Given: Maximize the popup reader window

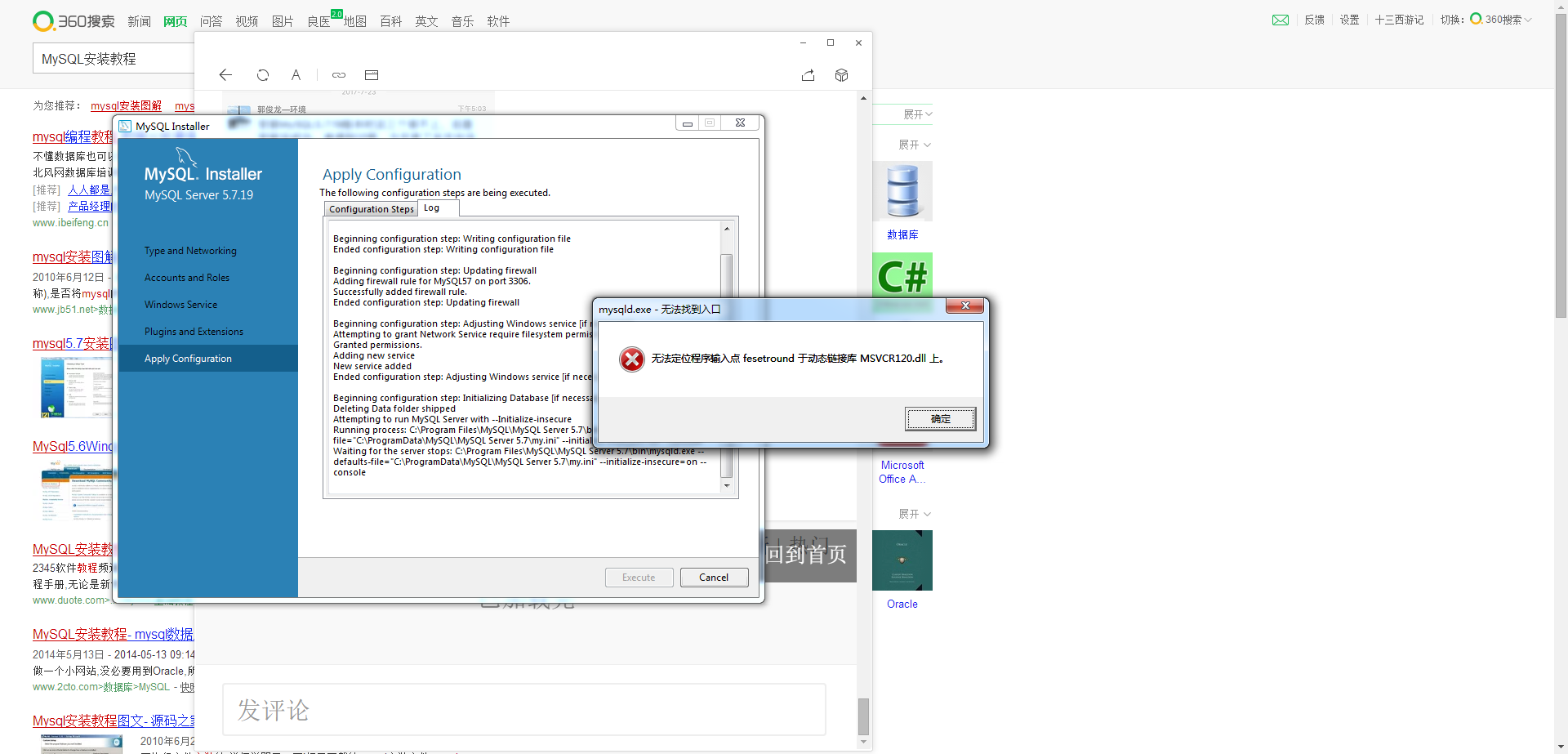Looking at the screenshot, I should pos(831,42).
